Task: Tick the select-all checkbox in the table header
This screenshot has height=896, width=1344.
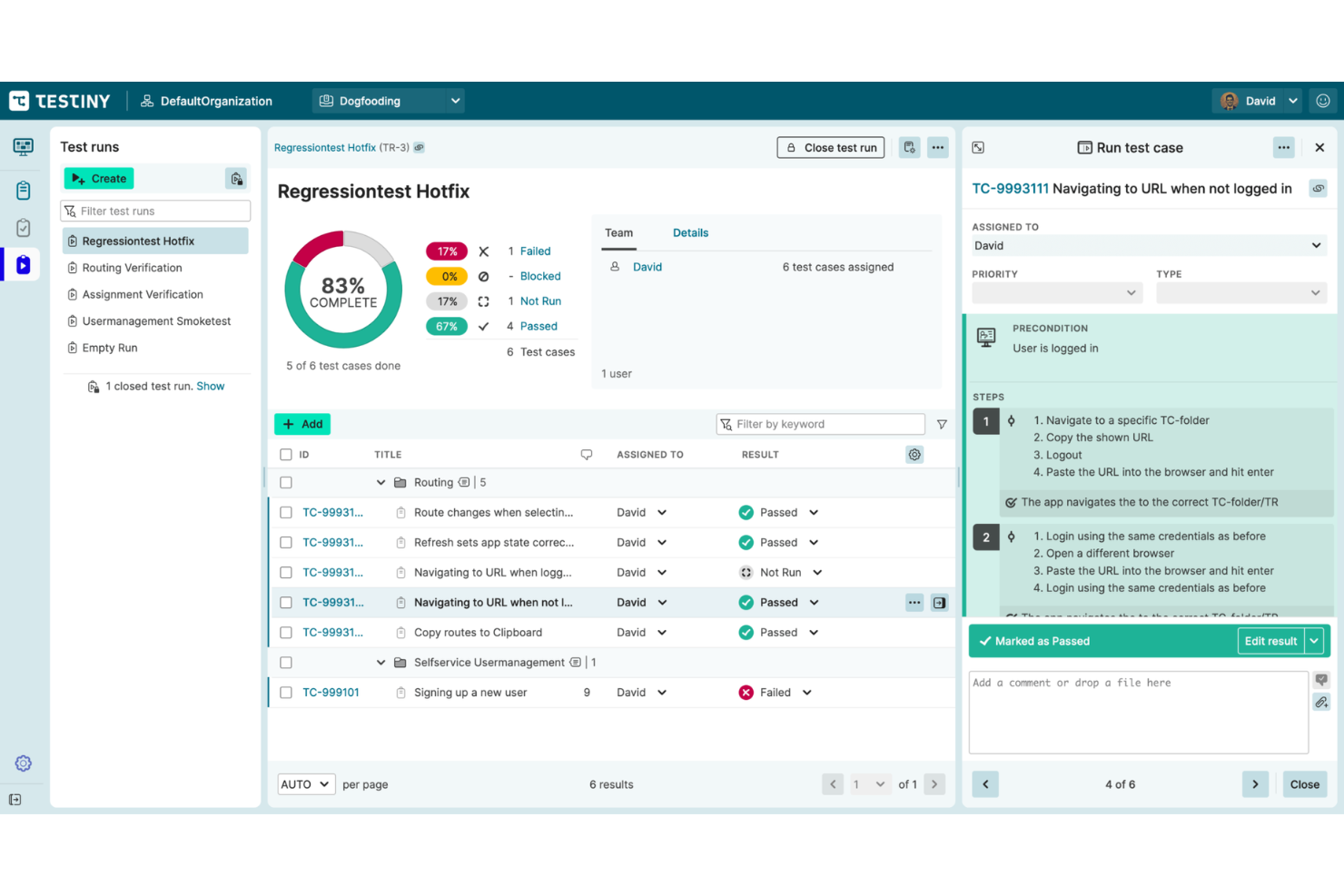Action: (x=286, y=454)
